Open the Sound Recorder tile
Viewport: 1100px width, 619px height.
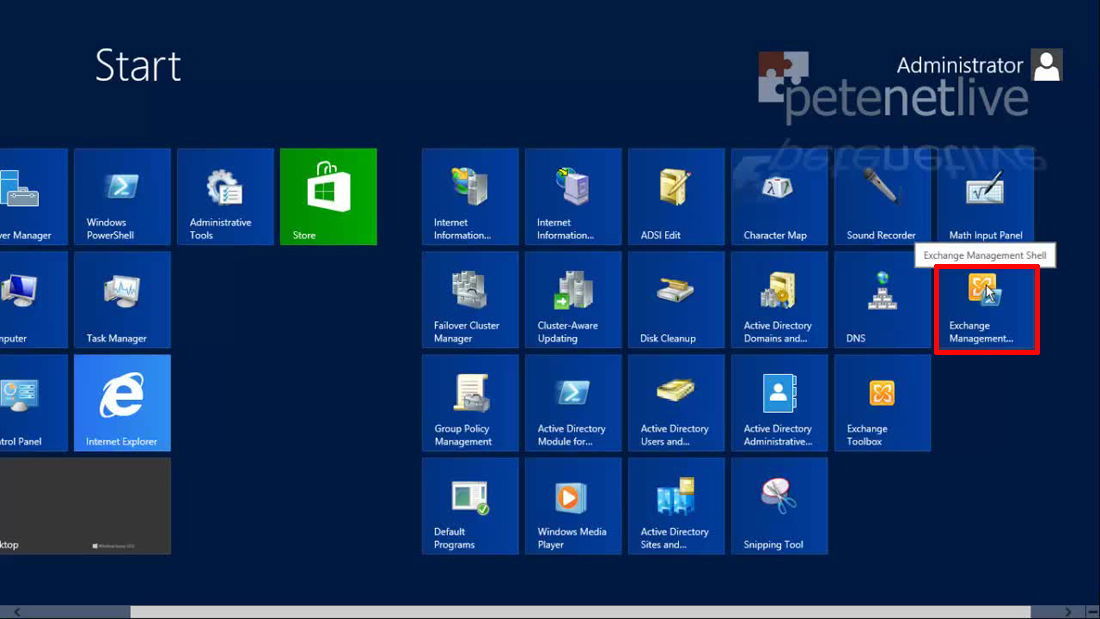point(883,197)
